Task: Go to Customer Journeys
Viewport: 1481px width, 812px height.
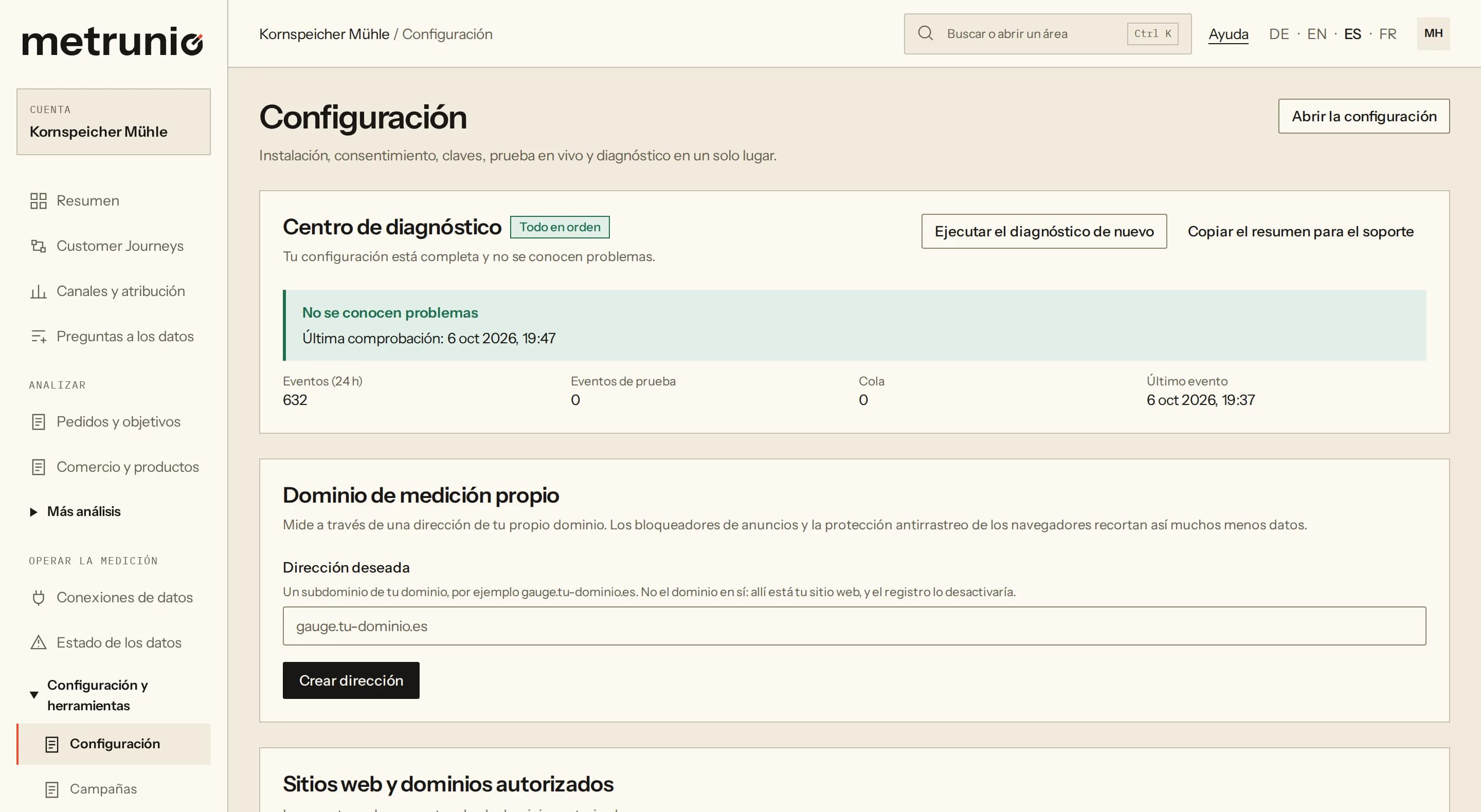Action: coord(113,246)
